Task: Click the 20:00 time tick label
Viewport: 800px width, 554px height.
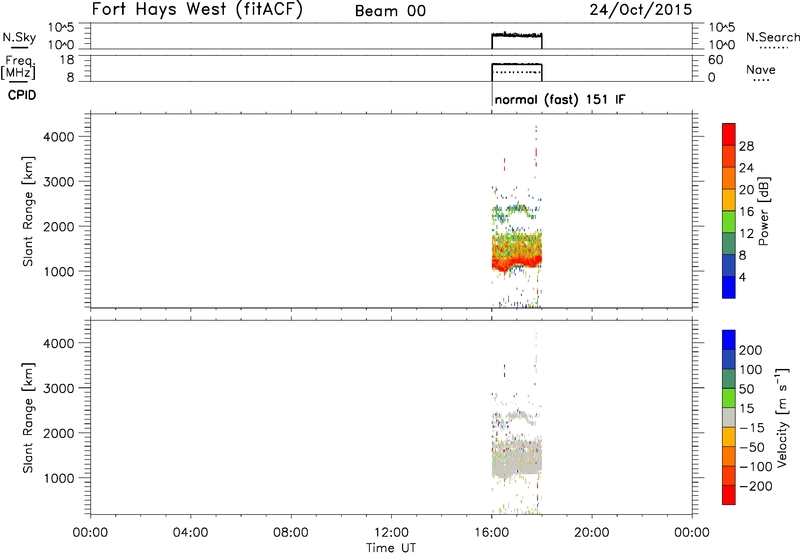Action: point(591,533)
